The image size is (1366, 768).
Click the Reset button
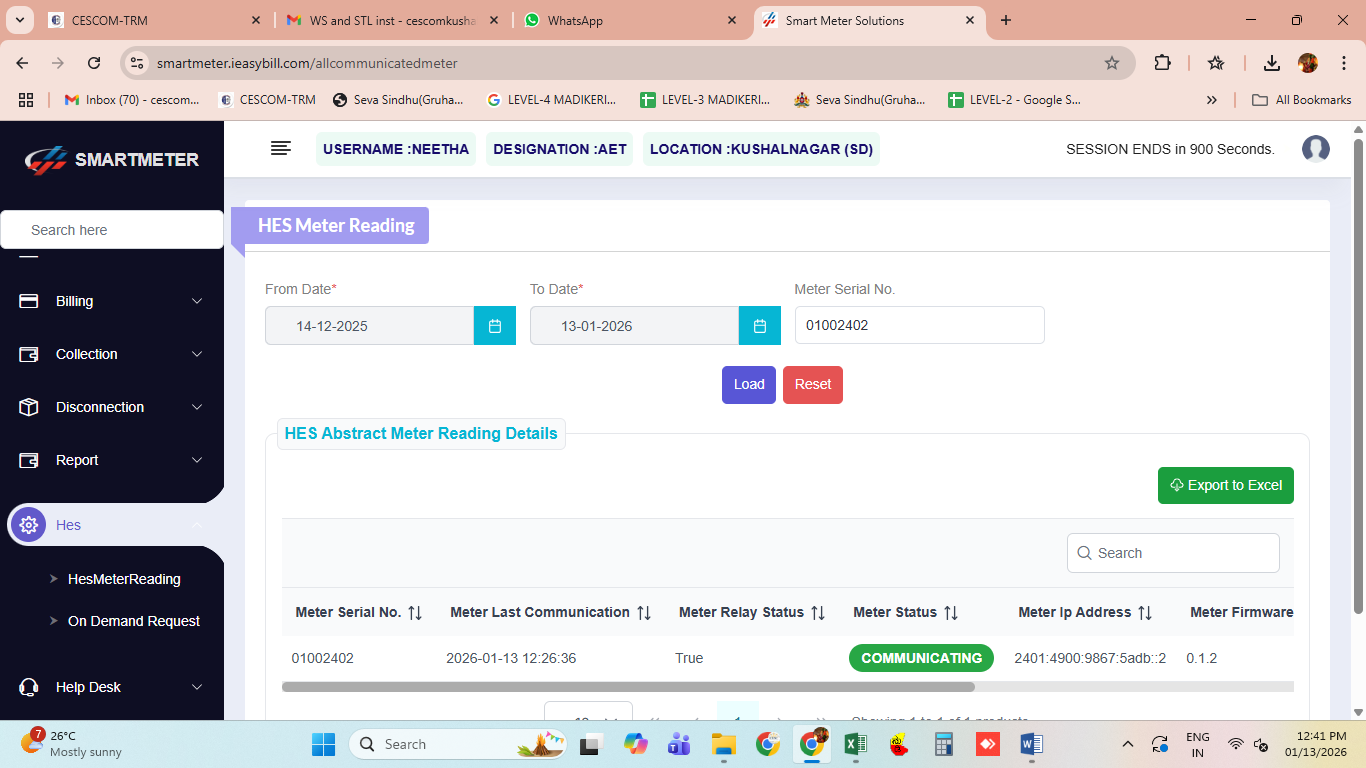point(813,385)
